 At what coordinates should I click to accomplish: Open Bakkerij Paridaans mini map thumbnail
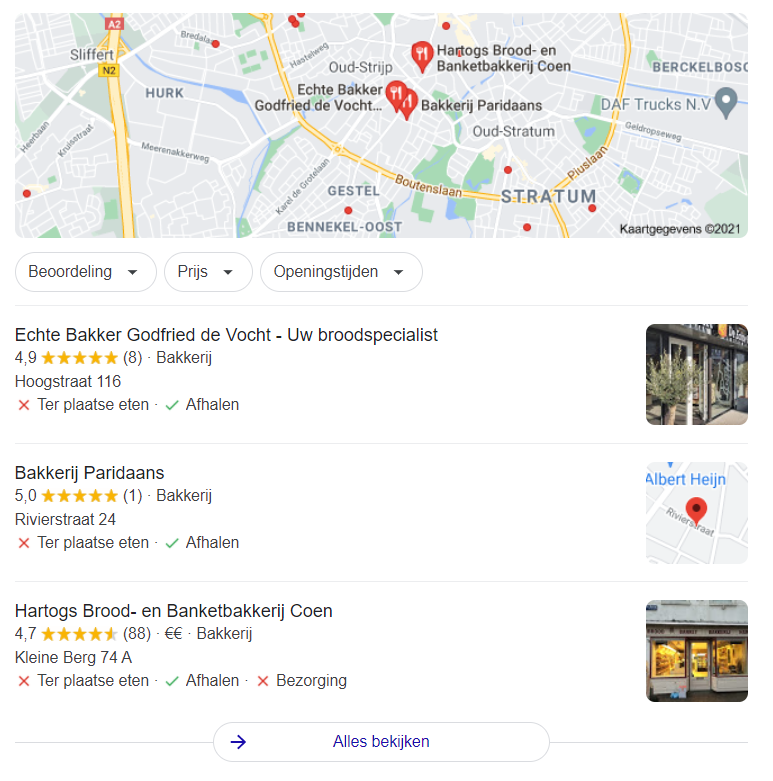pos(697,513)
